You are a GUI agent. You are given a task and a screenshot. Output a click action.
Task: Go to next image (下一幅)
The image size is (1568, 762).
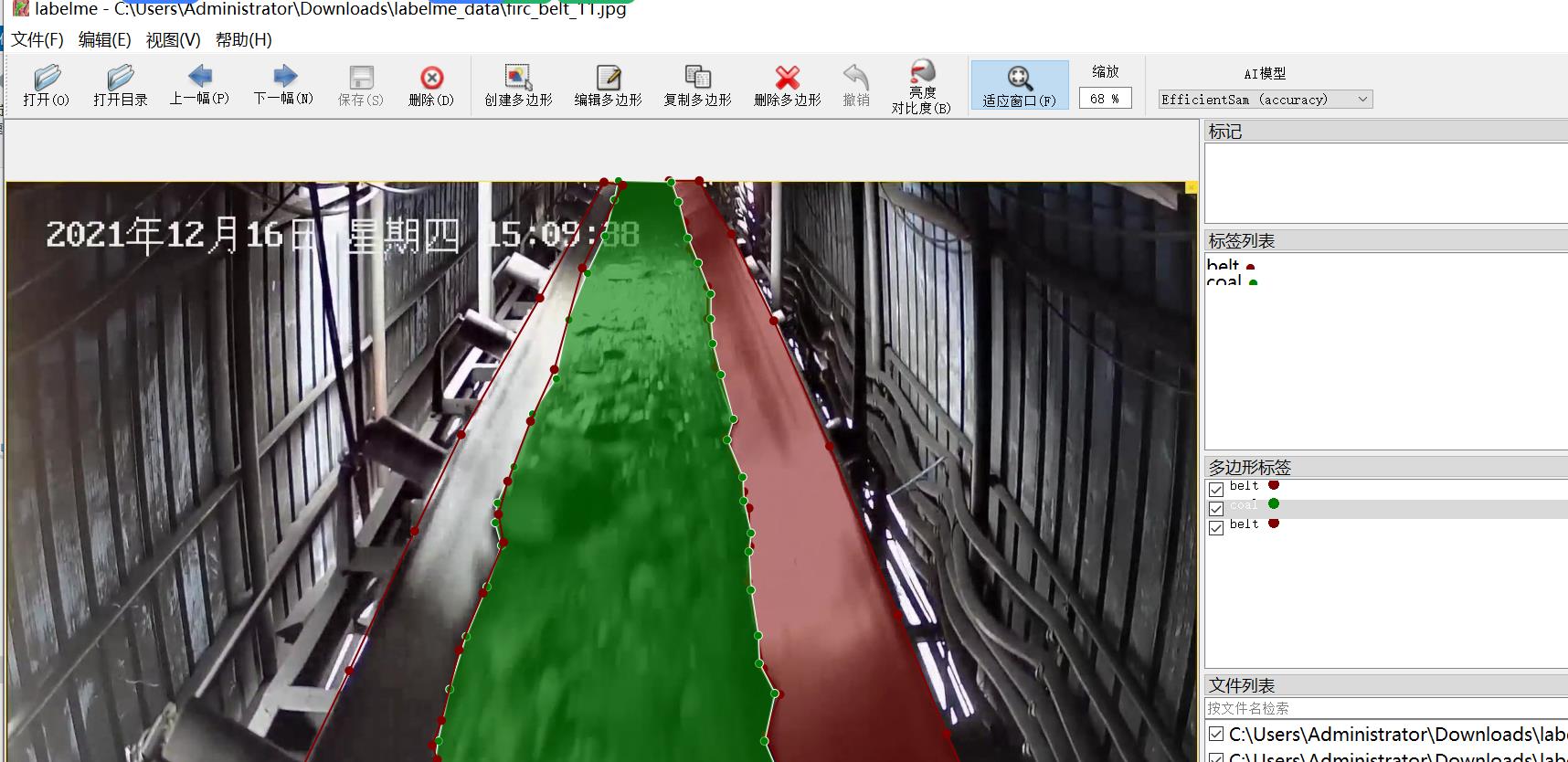[284, 84]
